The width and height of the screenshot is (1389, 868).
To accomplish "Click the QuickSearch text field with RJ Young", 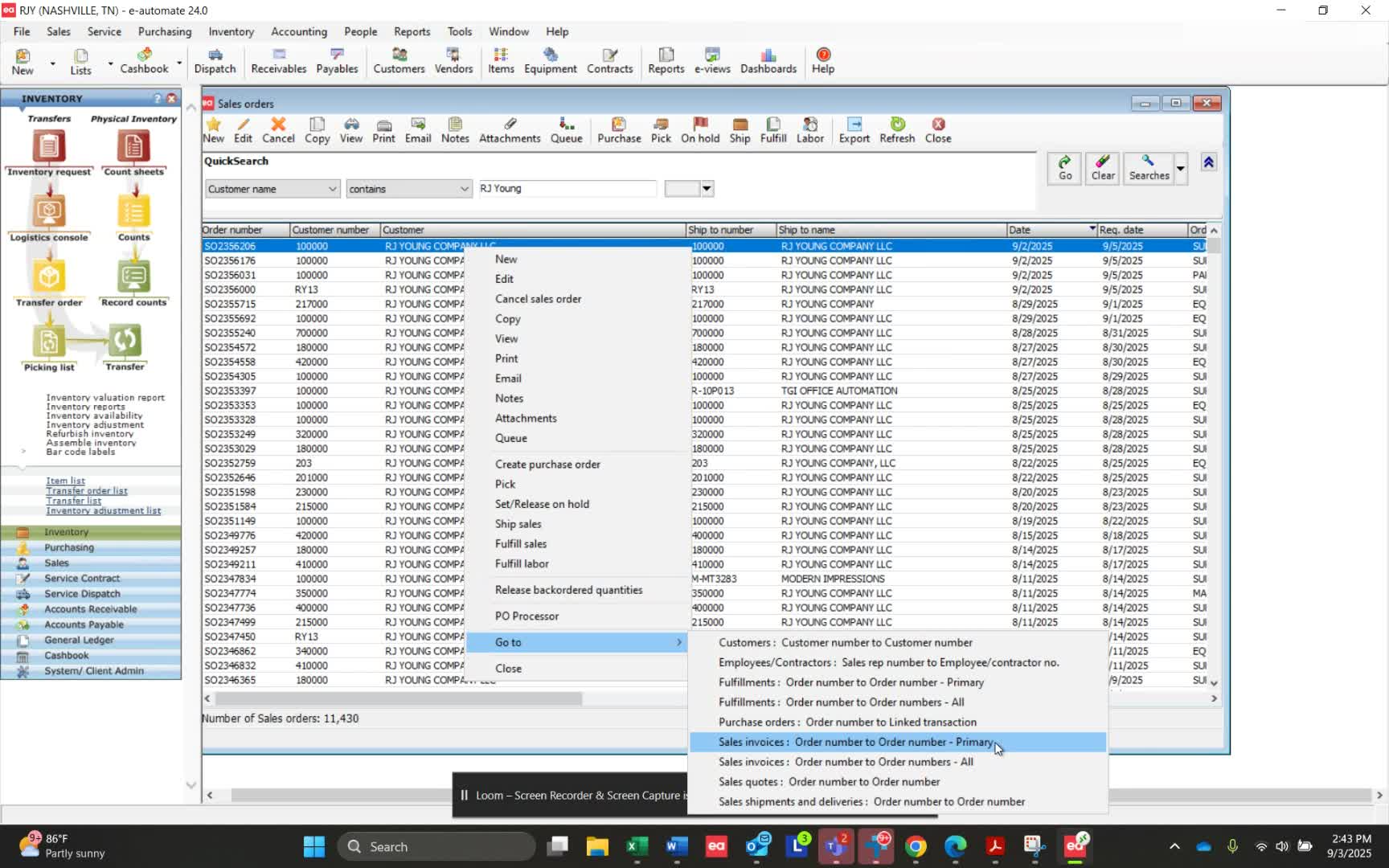I will click(567, 189).
